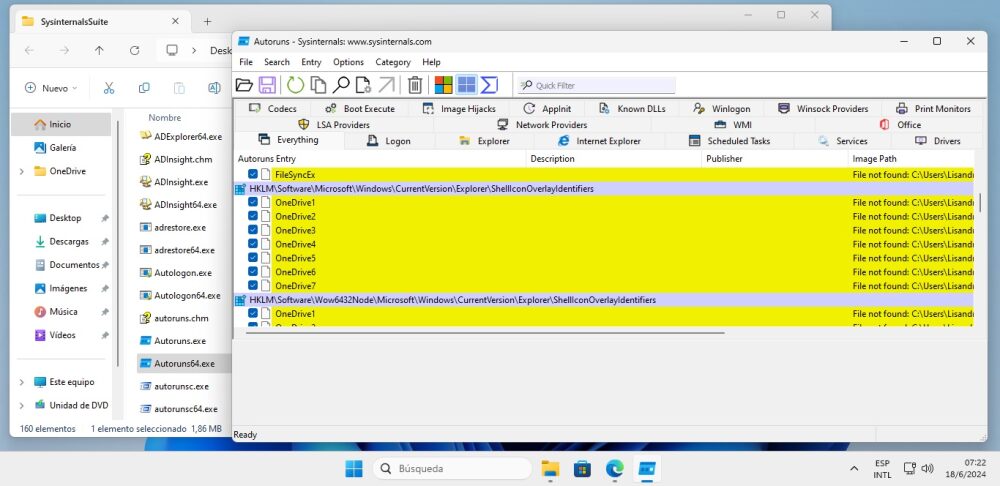This screenshot has width=1000, height=486.
Task: Switch to the Scheduled Tasks tab
Action: pos(730,141)
